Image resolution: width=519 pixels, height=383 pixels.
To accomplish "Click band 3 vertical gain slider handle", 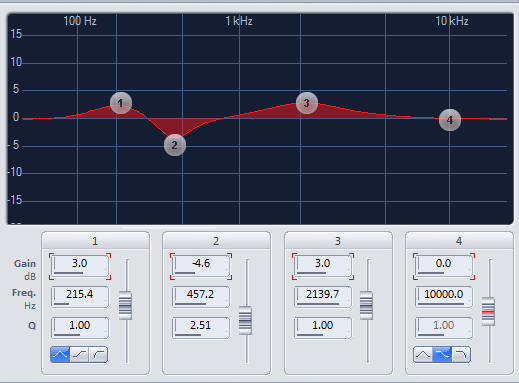I will [366, 305].
